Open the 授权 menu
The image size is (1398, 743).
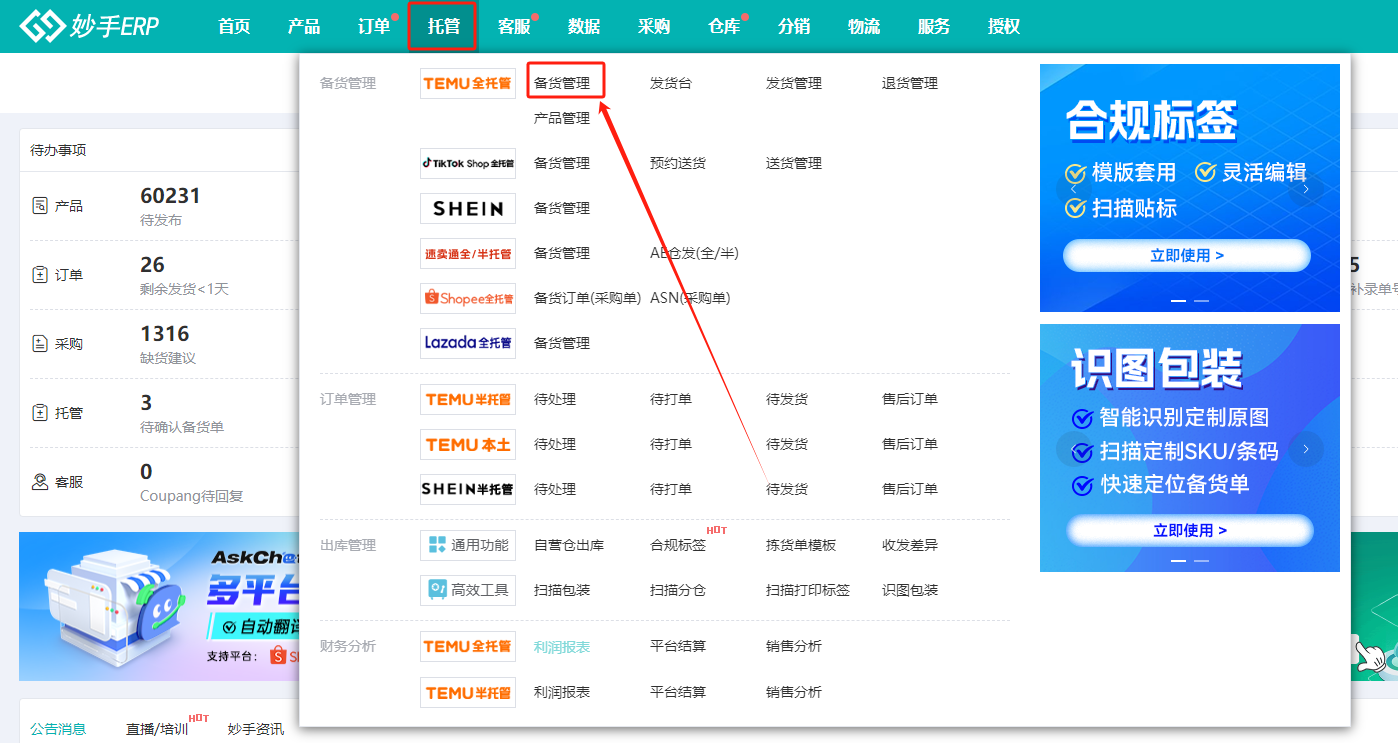tap(1004, 26)
